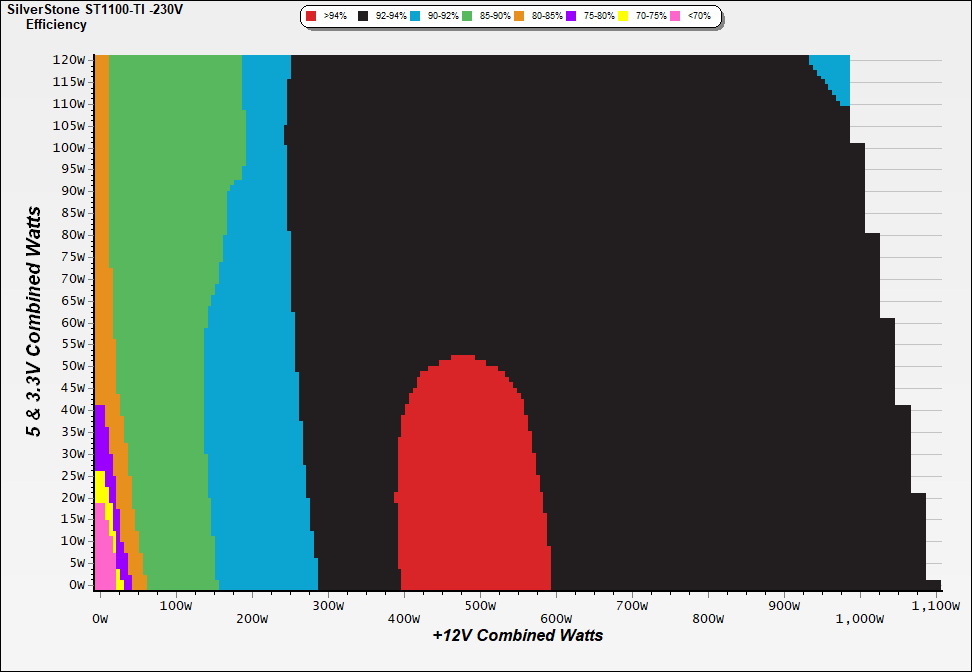Click the purple 75-80% legend swatch

click(571, 17)
